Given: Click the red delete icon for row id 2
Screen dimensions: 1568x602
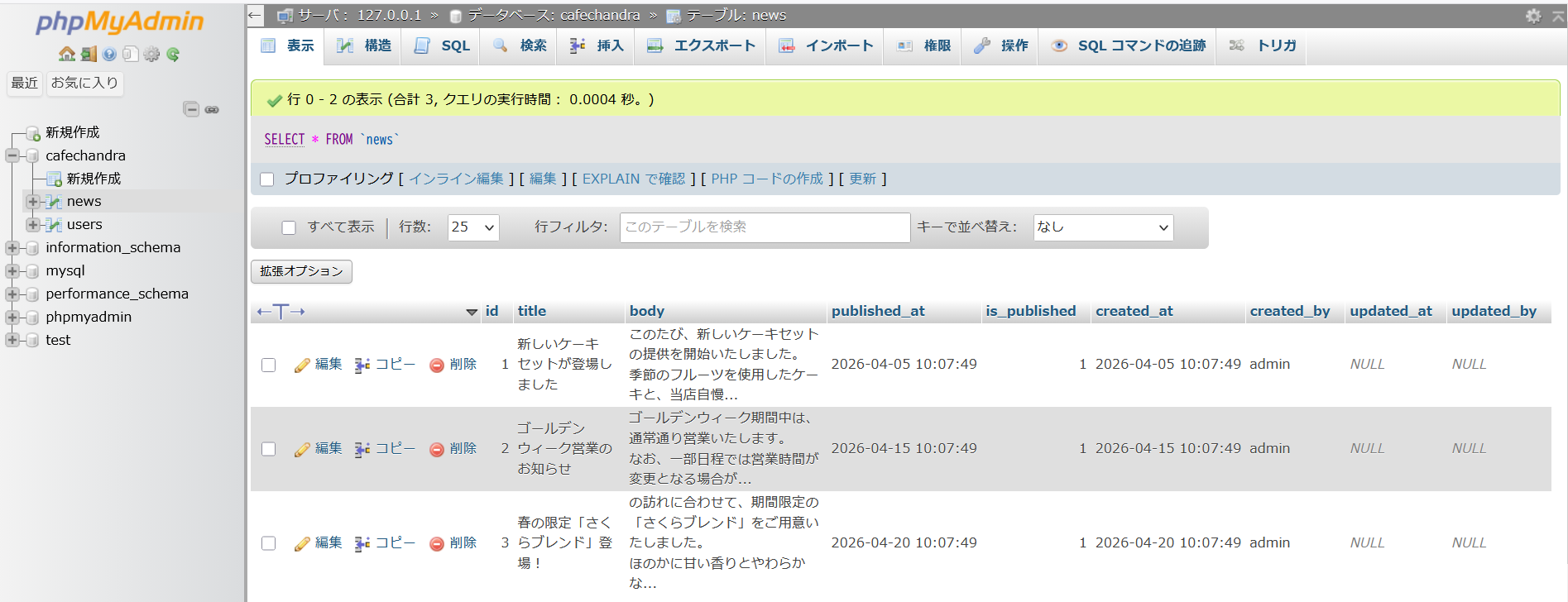Looking at the screenshot, I should tap(437, 449).
